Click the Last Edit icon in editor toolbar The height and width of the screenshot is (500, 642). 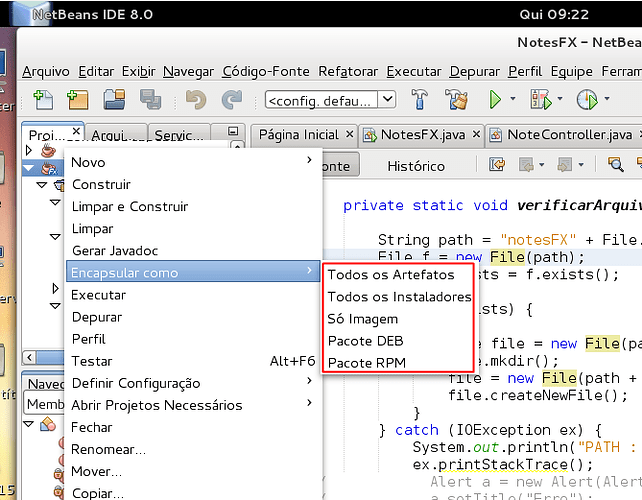coord(497,165)
